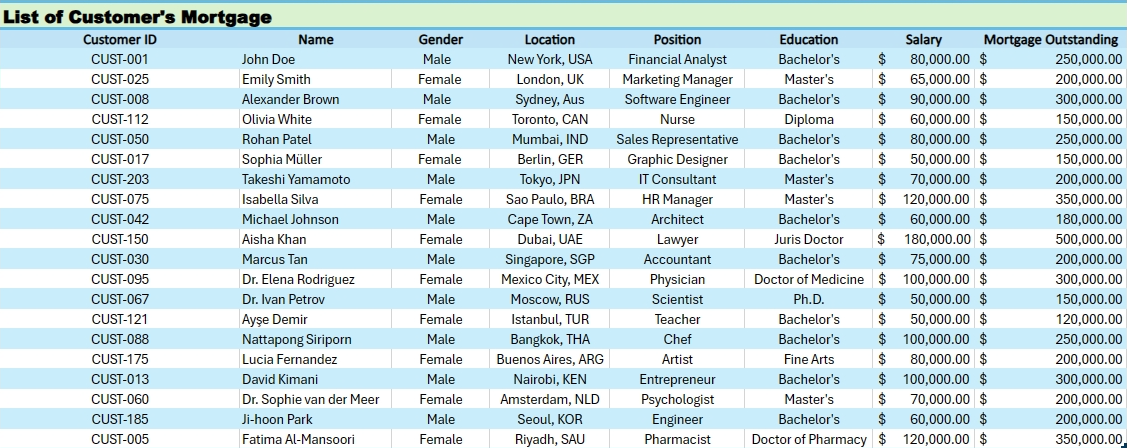Image resolution: width=1127 pixels, height=448 pixels.
Task: Select the CUST-175 customer ID cell
Action: [120, 360]
